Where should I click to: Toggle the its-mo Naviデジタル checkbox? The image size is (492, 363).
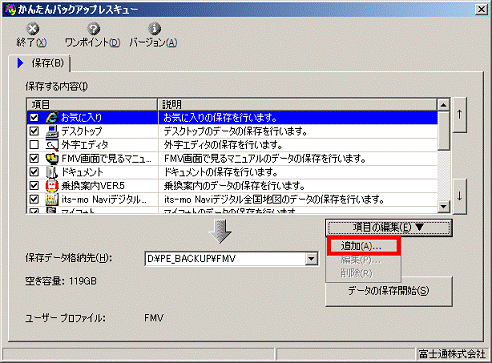(34, 199)
